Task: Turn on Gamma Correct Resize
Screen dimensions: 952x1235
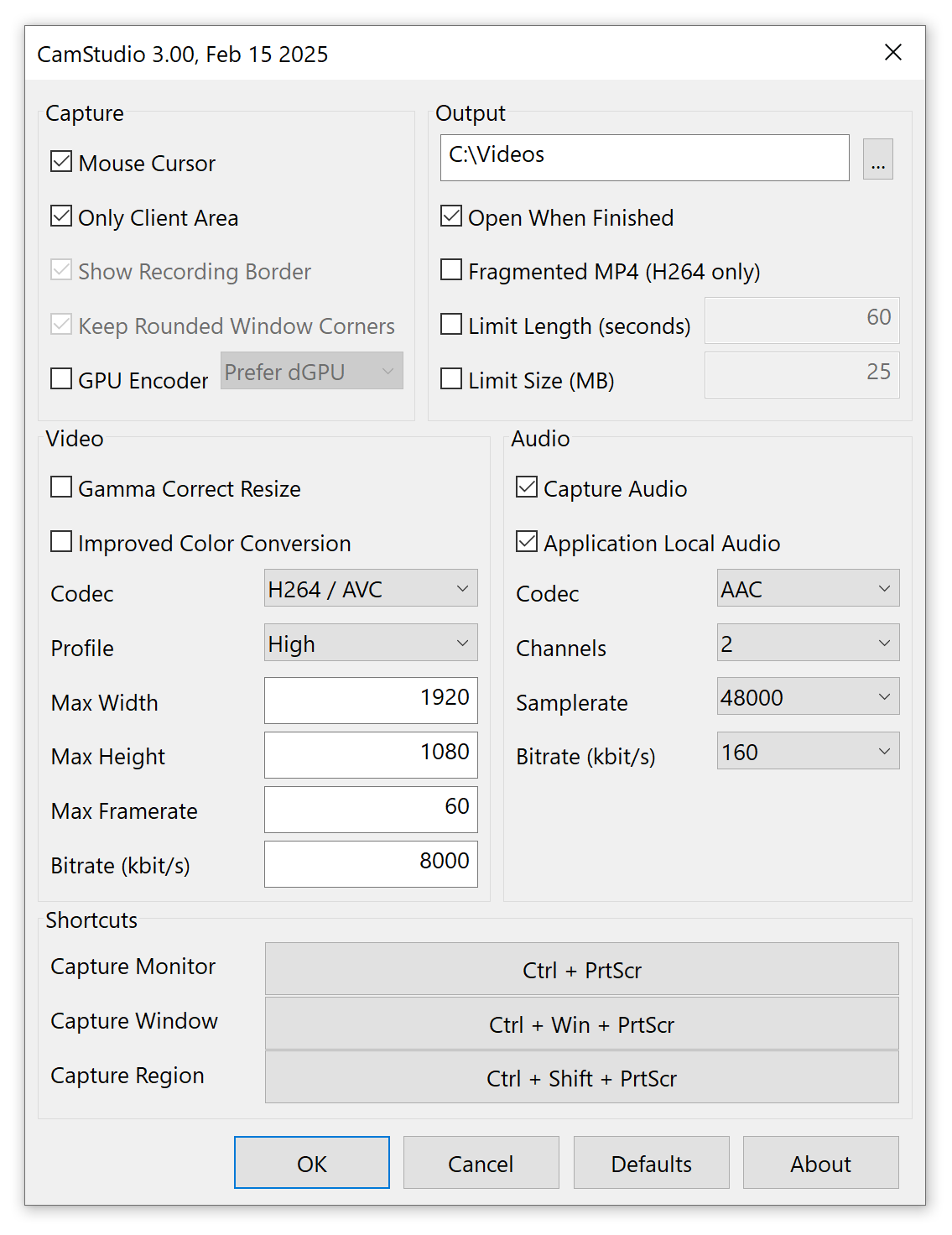Action: point(61,487)
